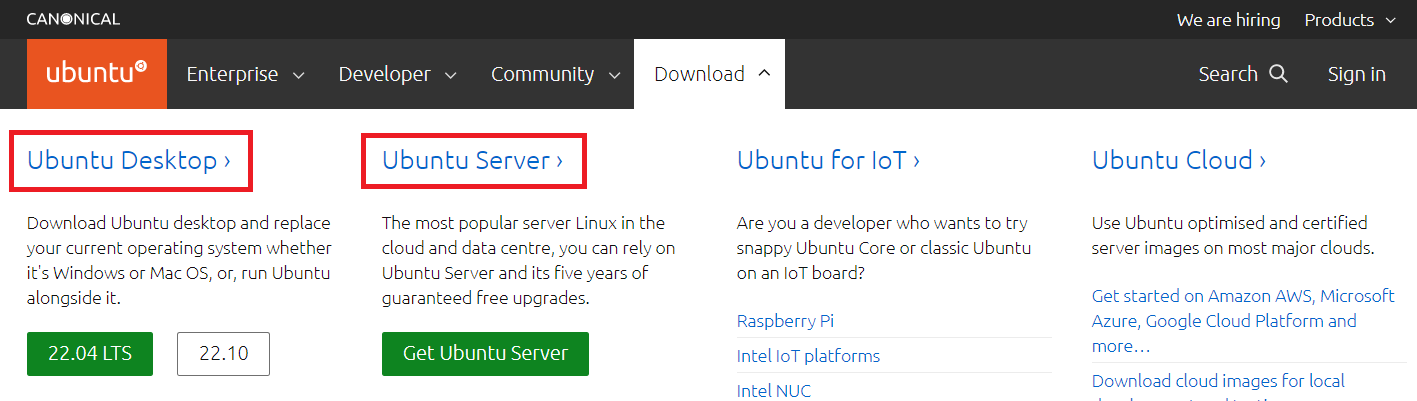Click the Canonical logo in top bar

pos(73,19)
